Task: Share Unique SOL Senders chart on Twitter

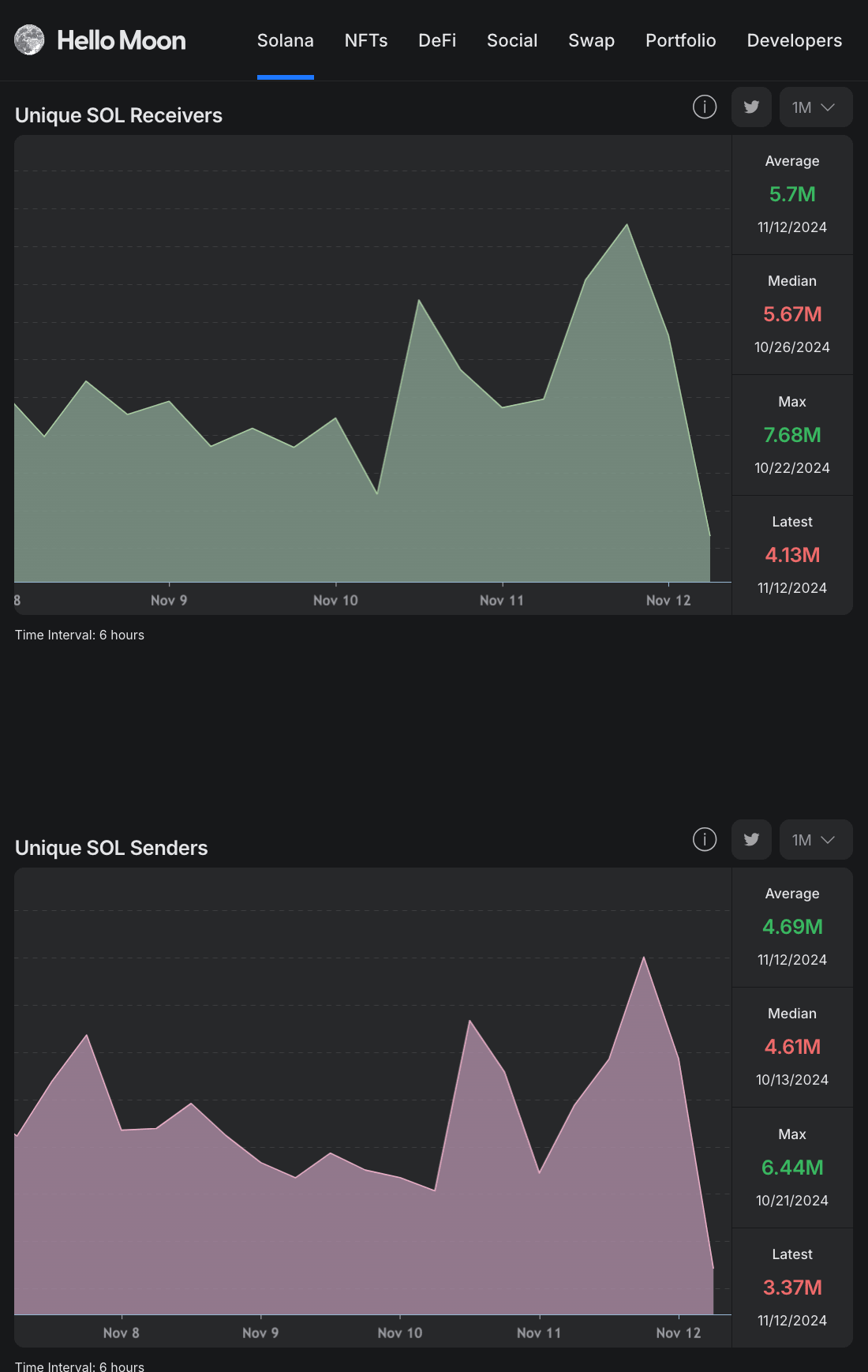Action: pos(751,839)
